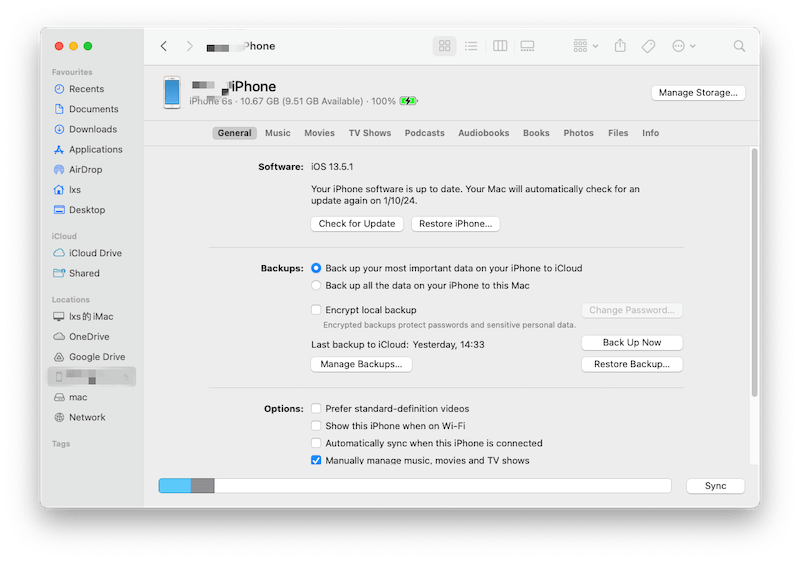Click the iPhone device icon in header

pos(172,92)
